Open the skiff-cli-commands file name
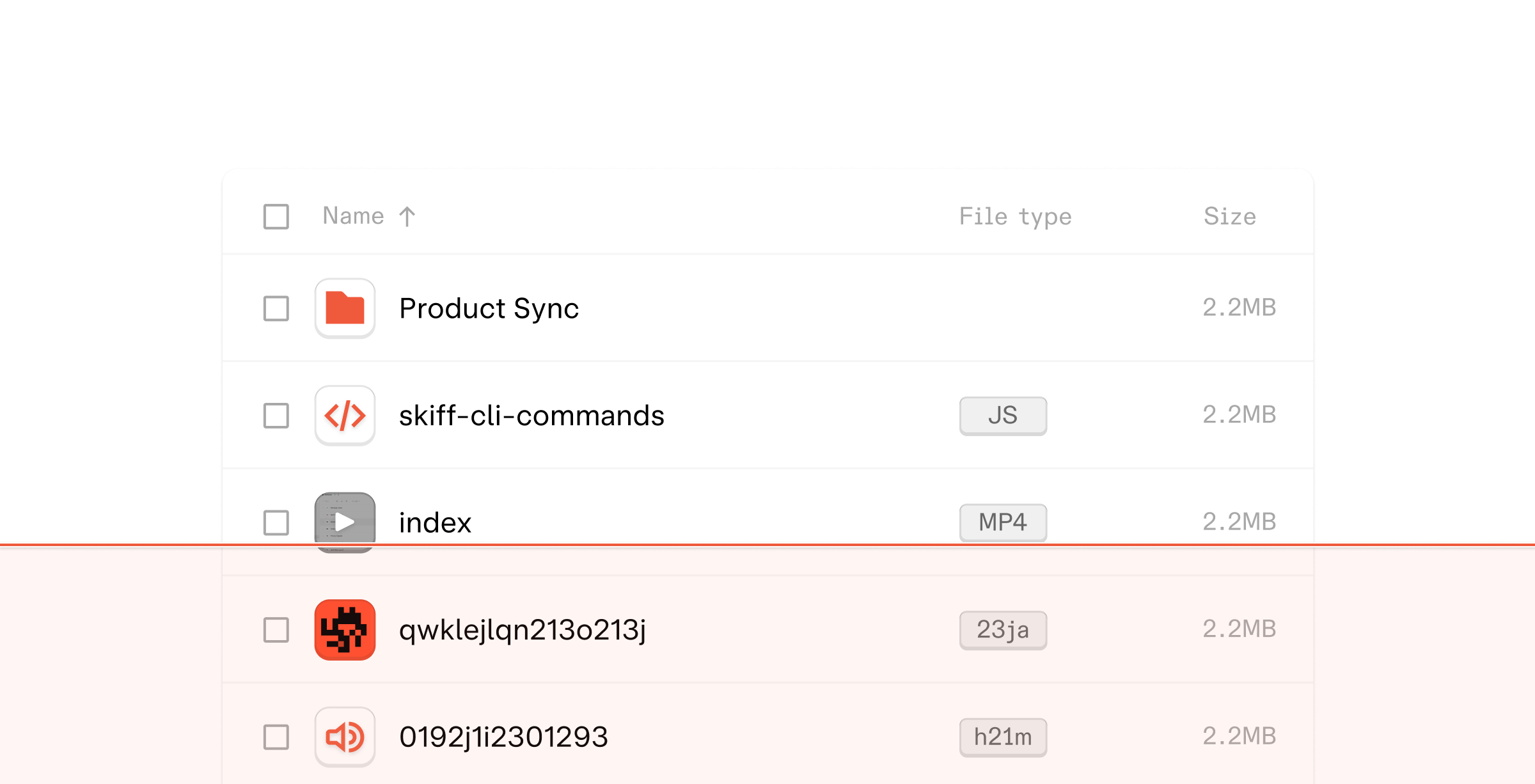The image size is (1535, 784). [531, 416]
